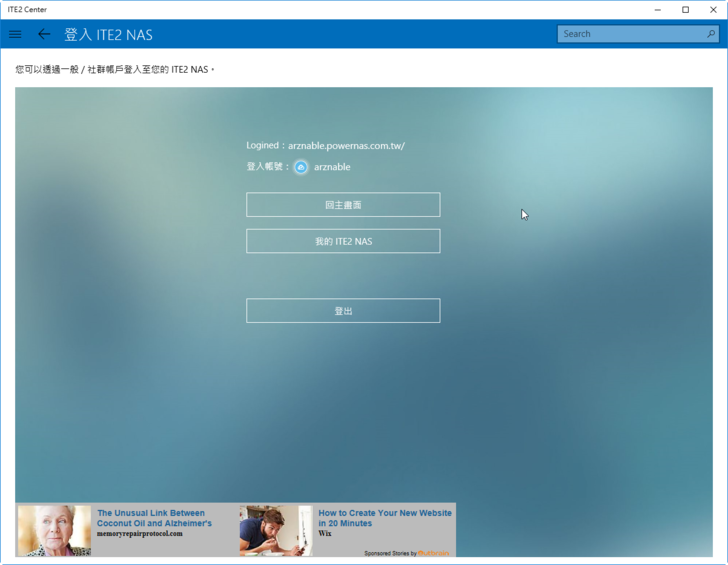
Task: Log out with the 登出 button
Action: (343, 311)
